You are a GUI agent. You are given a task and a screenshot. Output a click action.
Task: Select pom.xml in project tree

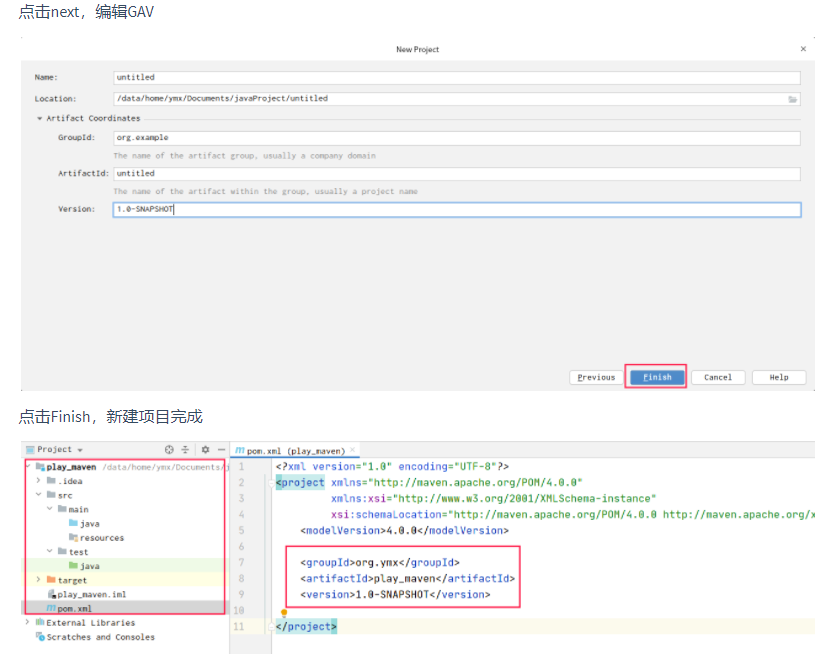coord(74,609)
